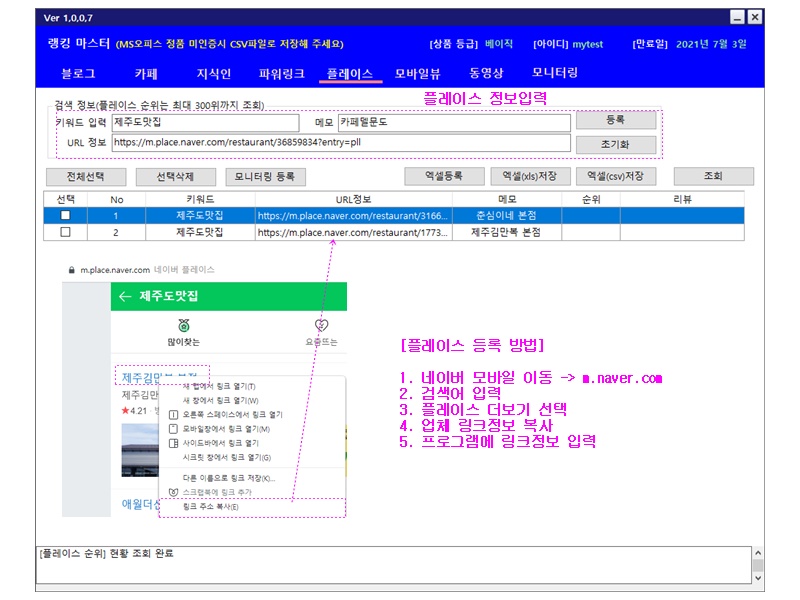Click the 엑셀(csv)저장 button
The height and width of the screenshot is (600, 800).
(x=616, y=177)
